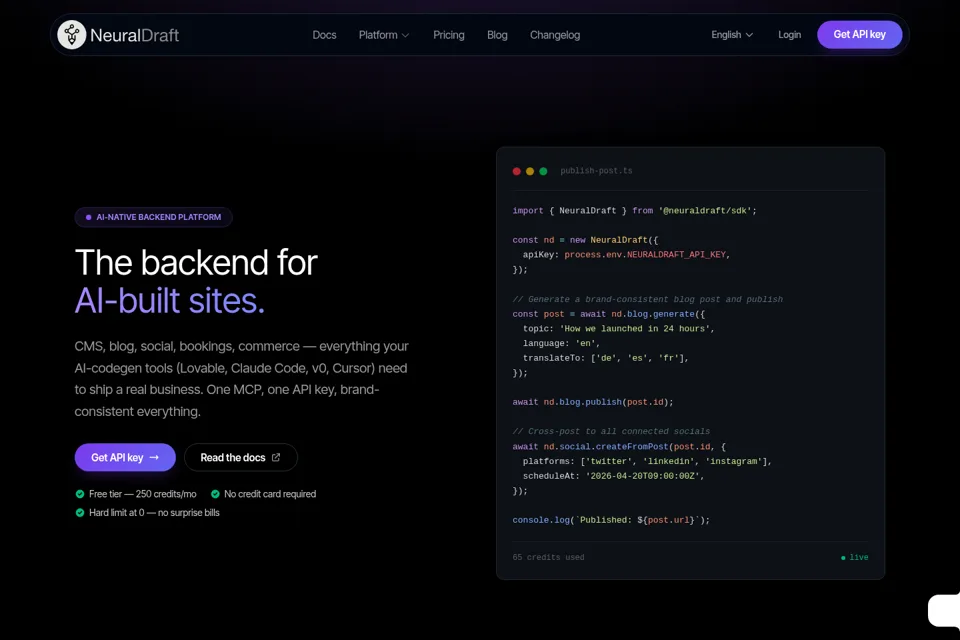Viewport: 960px width, 640px height.
Task: Click the red dot in the code window
Action: coord(517,171)
